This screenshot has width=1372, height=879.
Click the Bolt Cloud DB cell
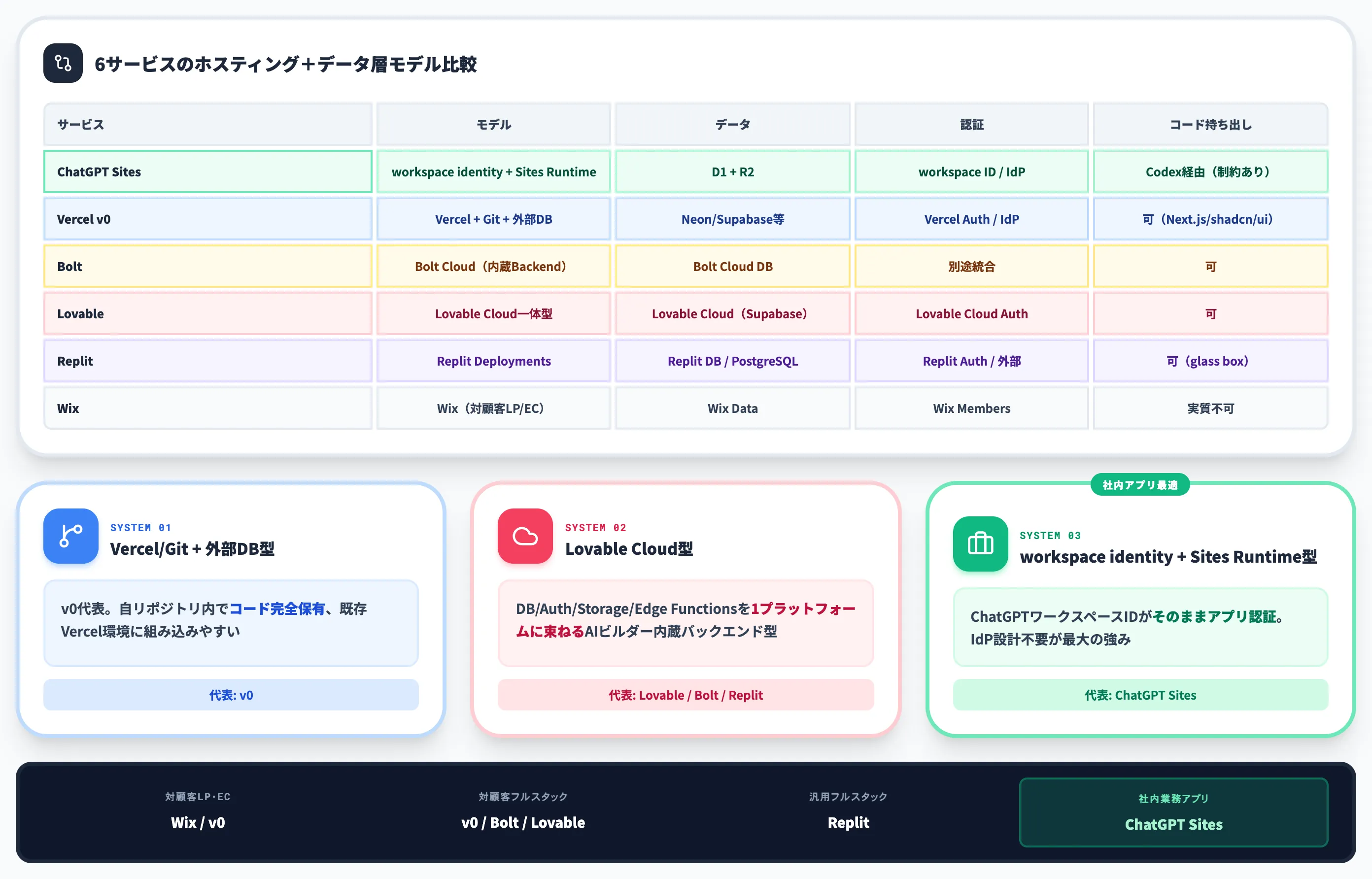pos(733,267)
